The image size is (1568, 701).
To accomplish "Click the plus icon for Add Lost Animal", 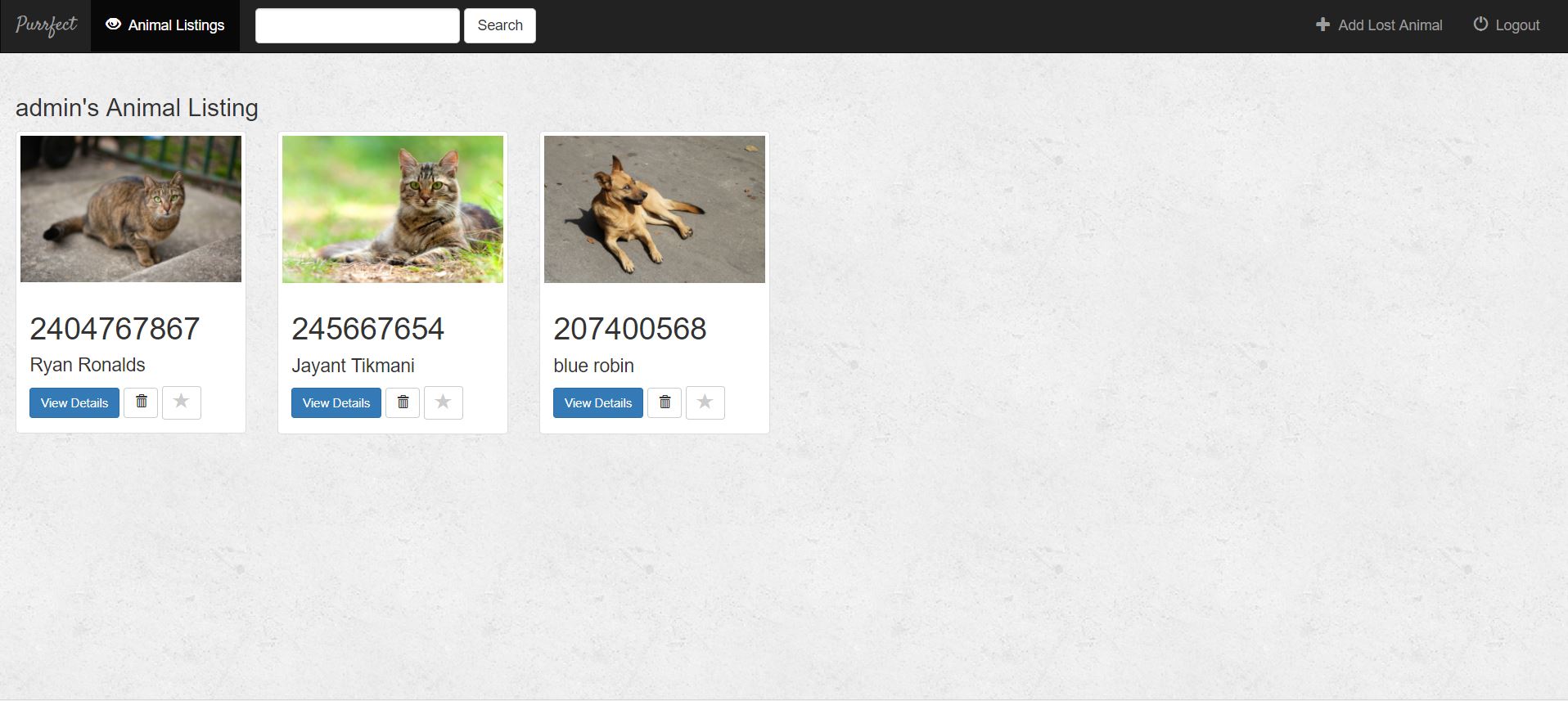I will [1322, 25].
